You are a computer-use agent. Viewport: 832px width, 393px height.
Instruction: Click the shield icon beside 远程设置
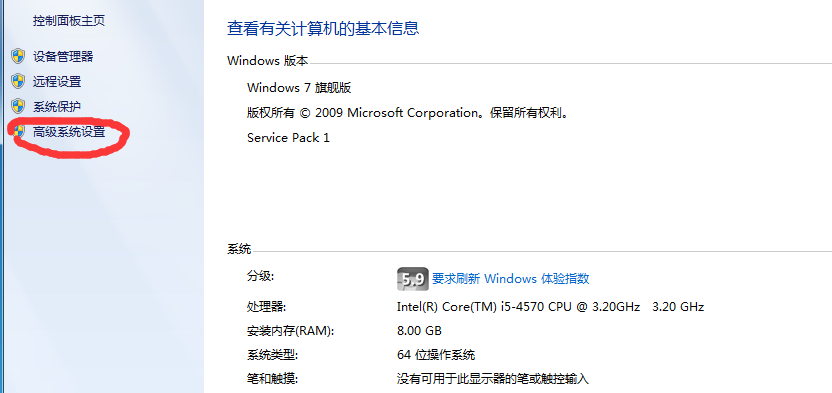(18, 81)
